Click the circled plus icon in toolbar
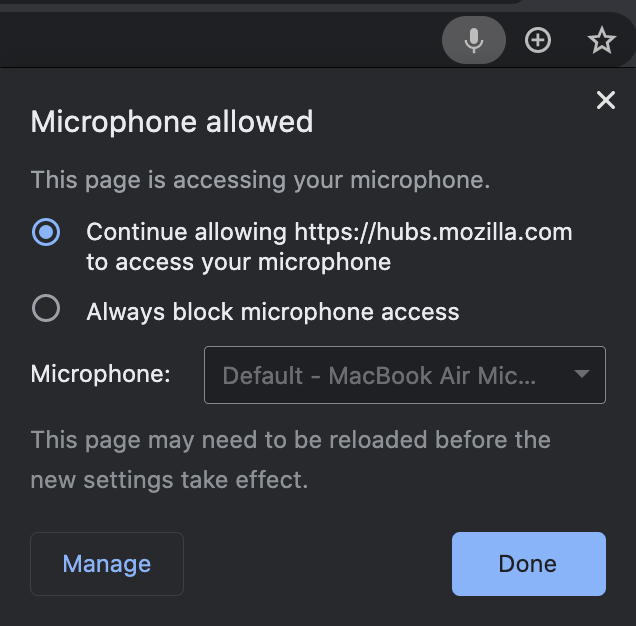Screen dimensions: 636x626 click(x=538, y=41)
